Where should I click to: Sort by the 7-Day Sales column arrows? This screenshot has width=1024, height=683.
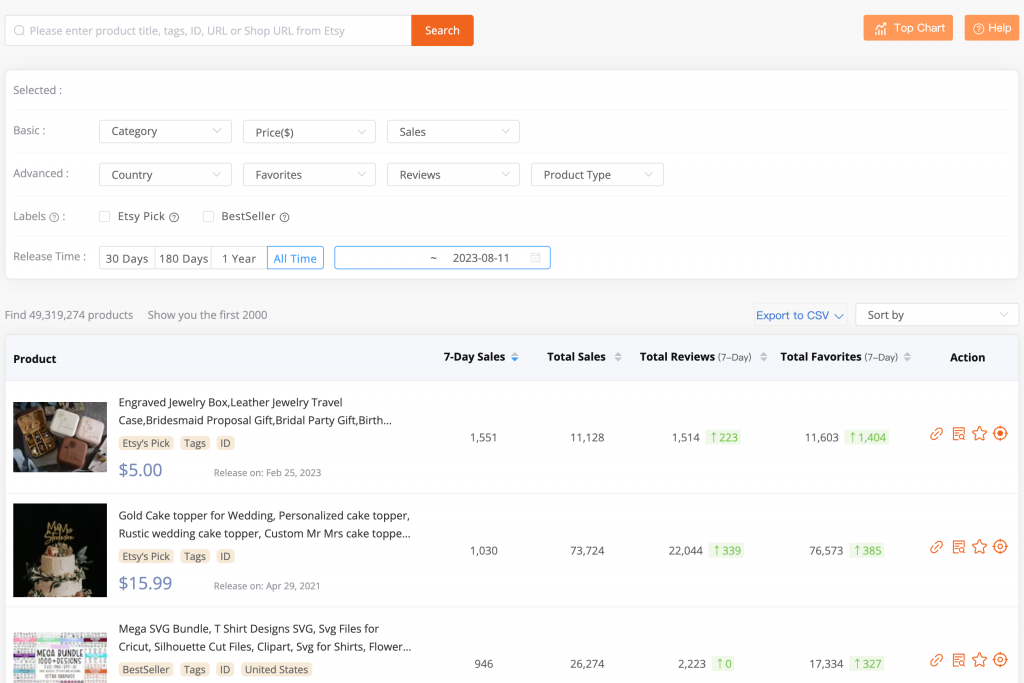click(x=515, y=357)
